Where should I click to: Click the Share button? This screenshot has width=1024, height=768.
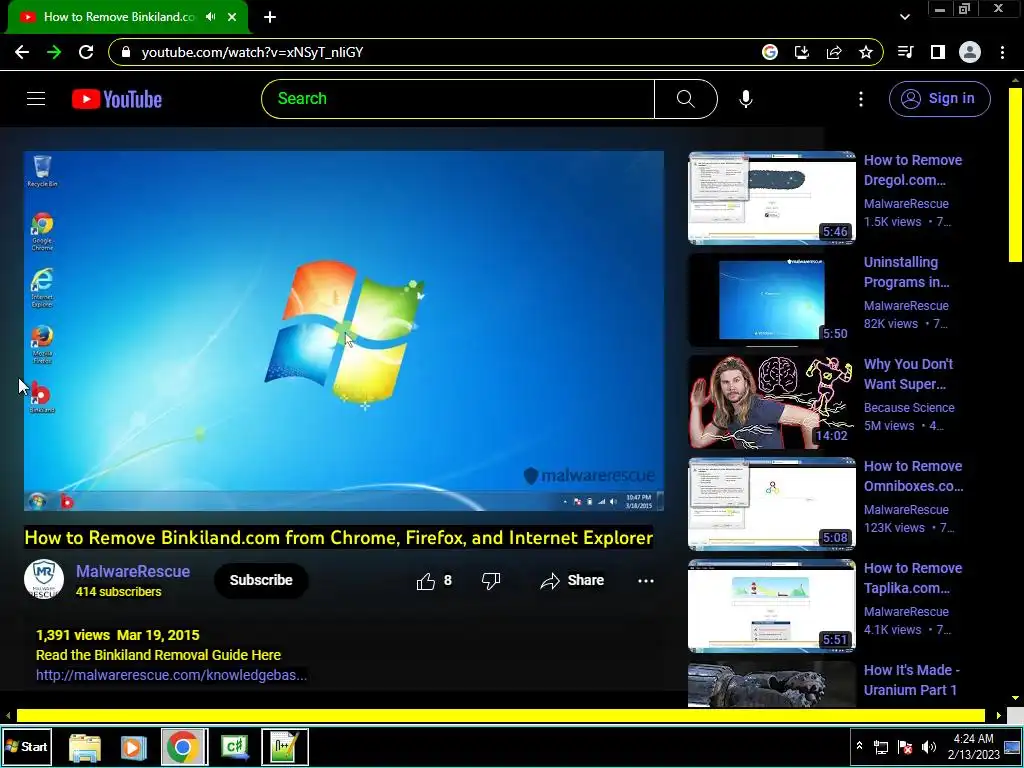(x=572, y=580)
